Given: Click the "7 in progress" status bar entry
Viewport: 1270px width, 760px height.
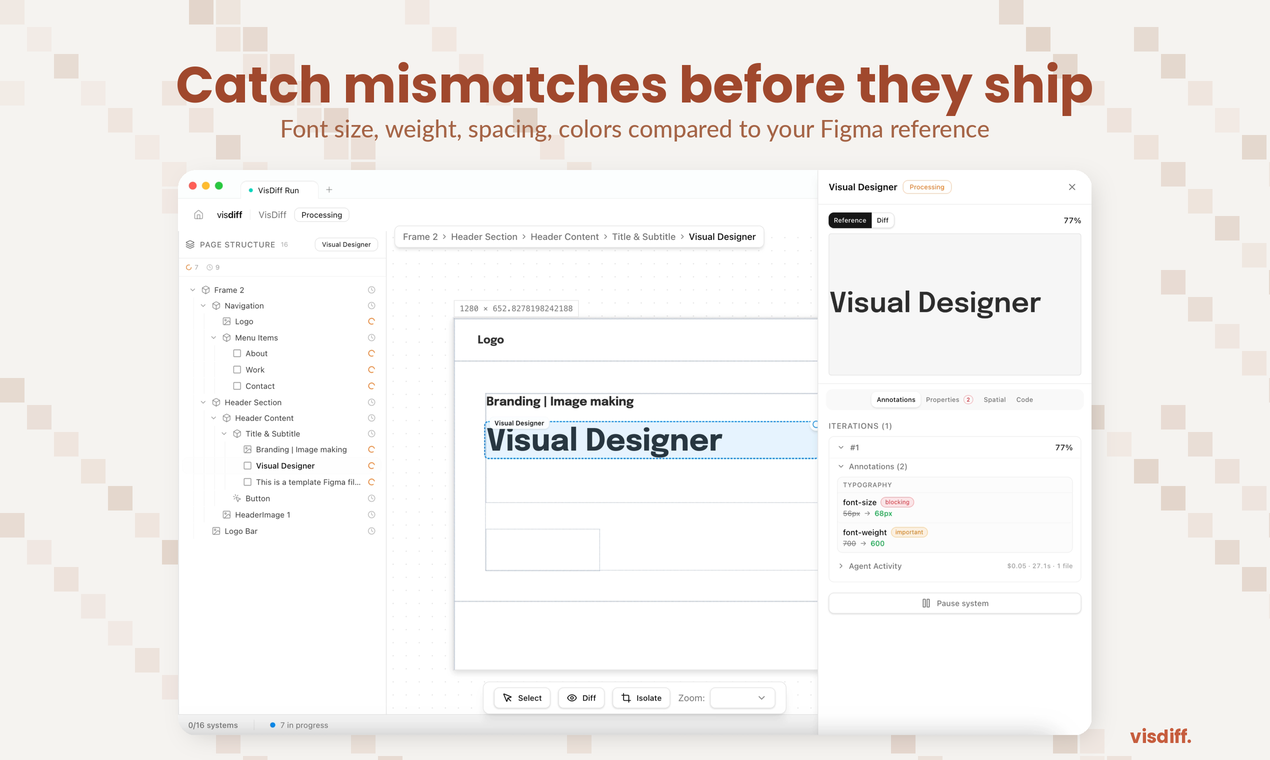Looking at the screenshot, I should tap(299, 725).
